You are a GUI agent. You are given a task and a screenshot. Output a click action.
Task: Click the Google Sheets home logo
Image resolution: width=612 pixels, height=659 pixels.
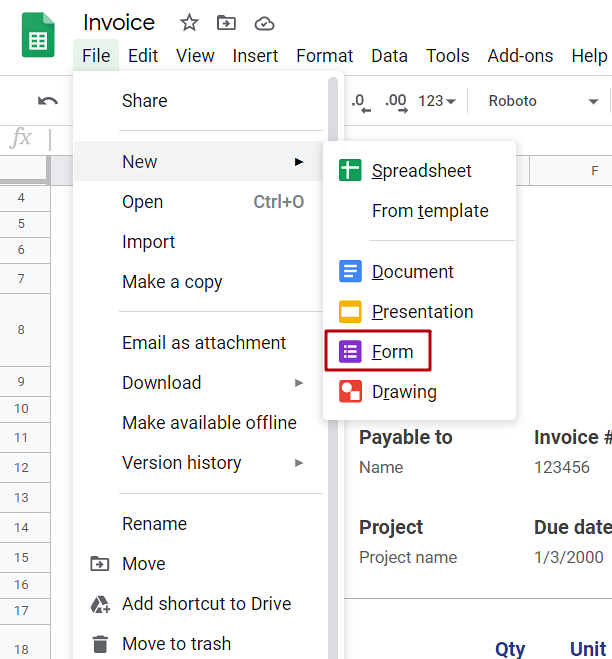pos(38,40)
